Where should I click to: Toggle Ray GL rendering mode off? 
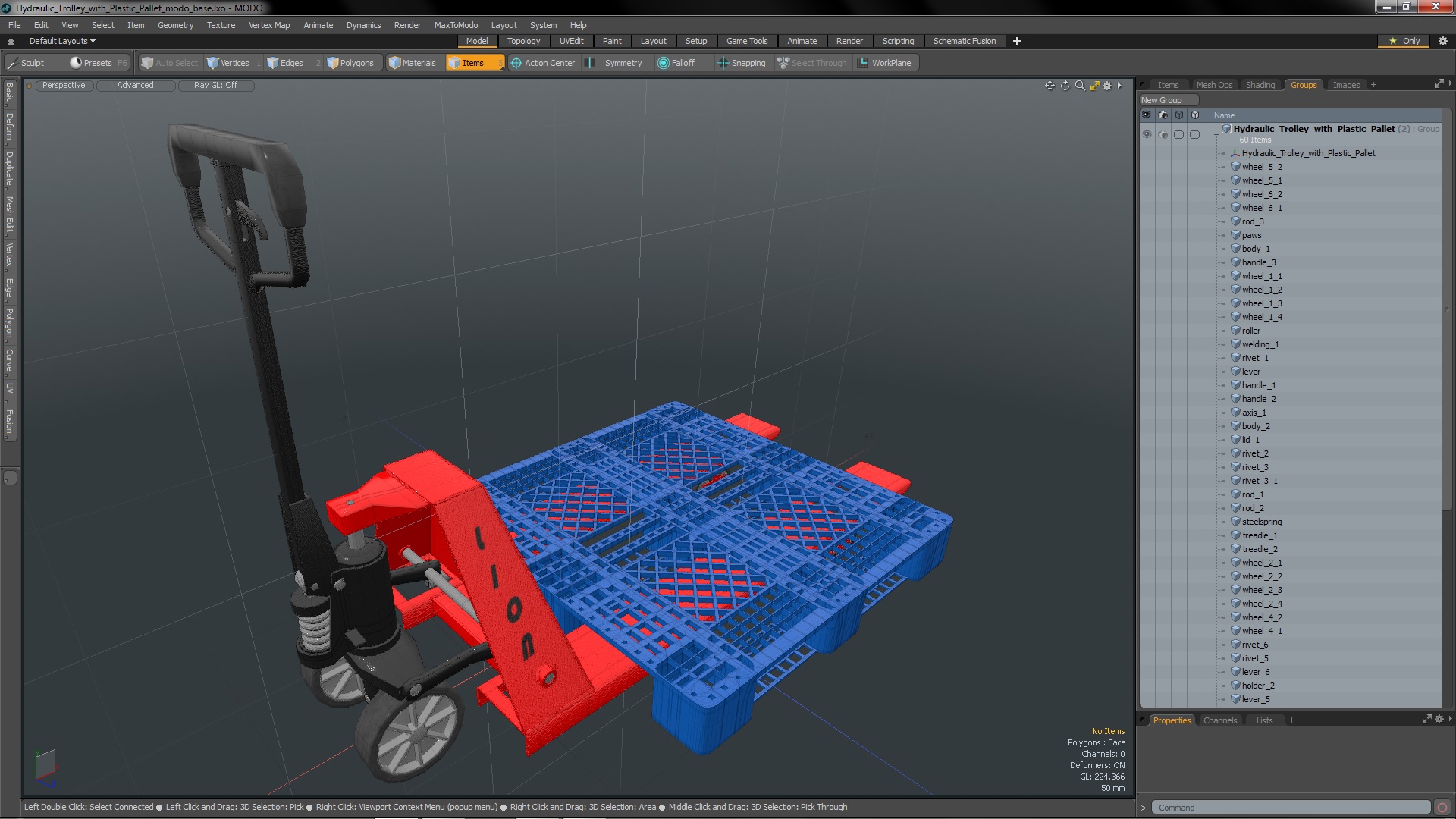(x=215, y=85)
